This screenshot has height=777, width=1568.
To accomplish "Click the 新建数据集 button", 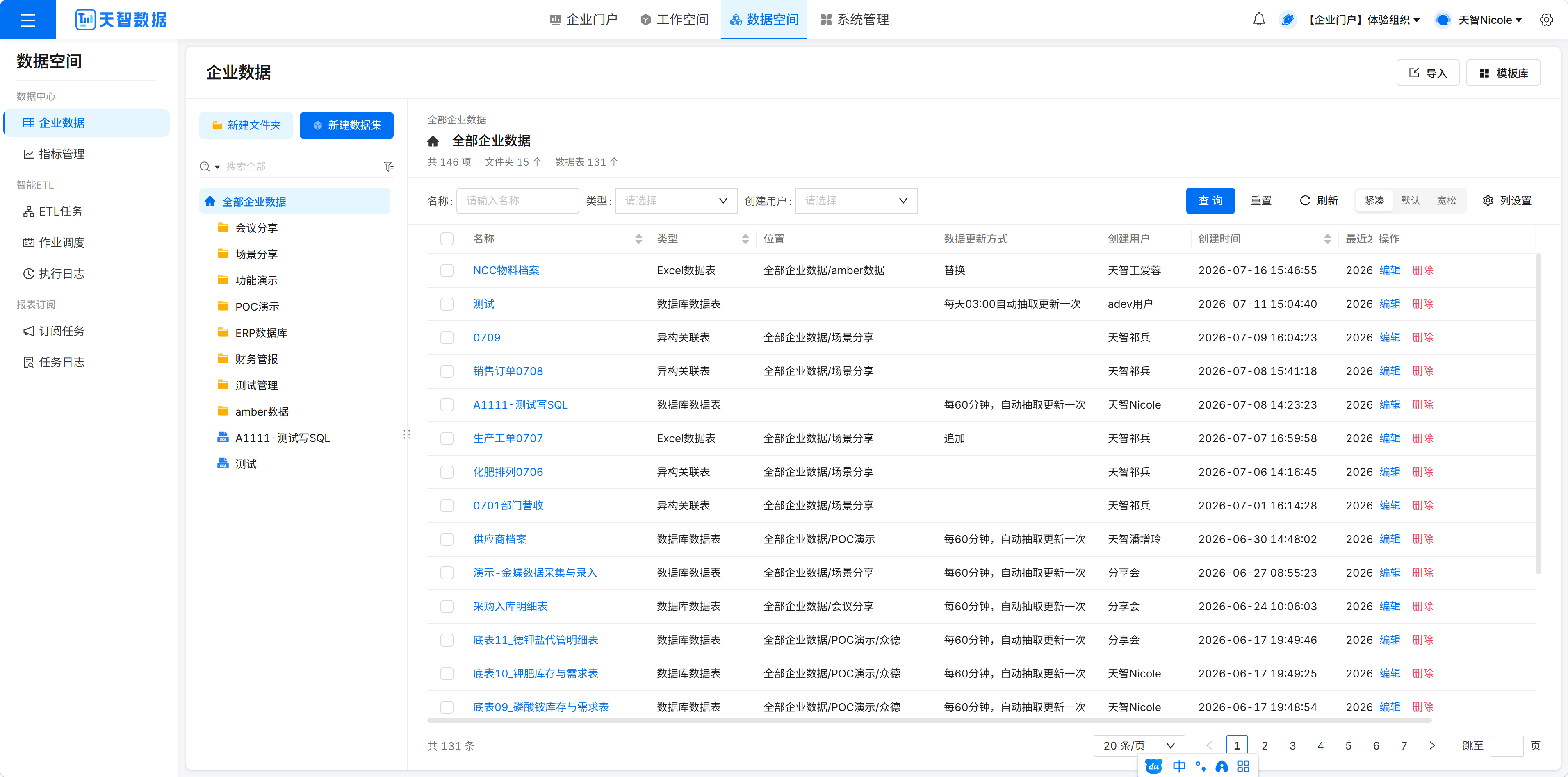I will (x=346, y=125).
